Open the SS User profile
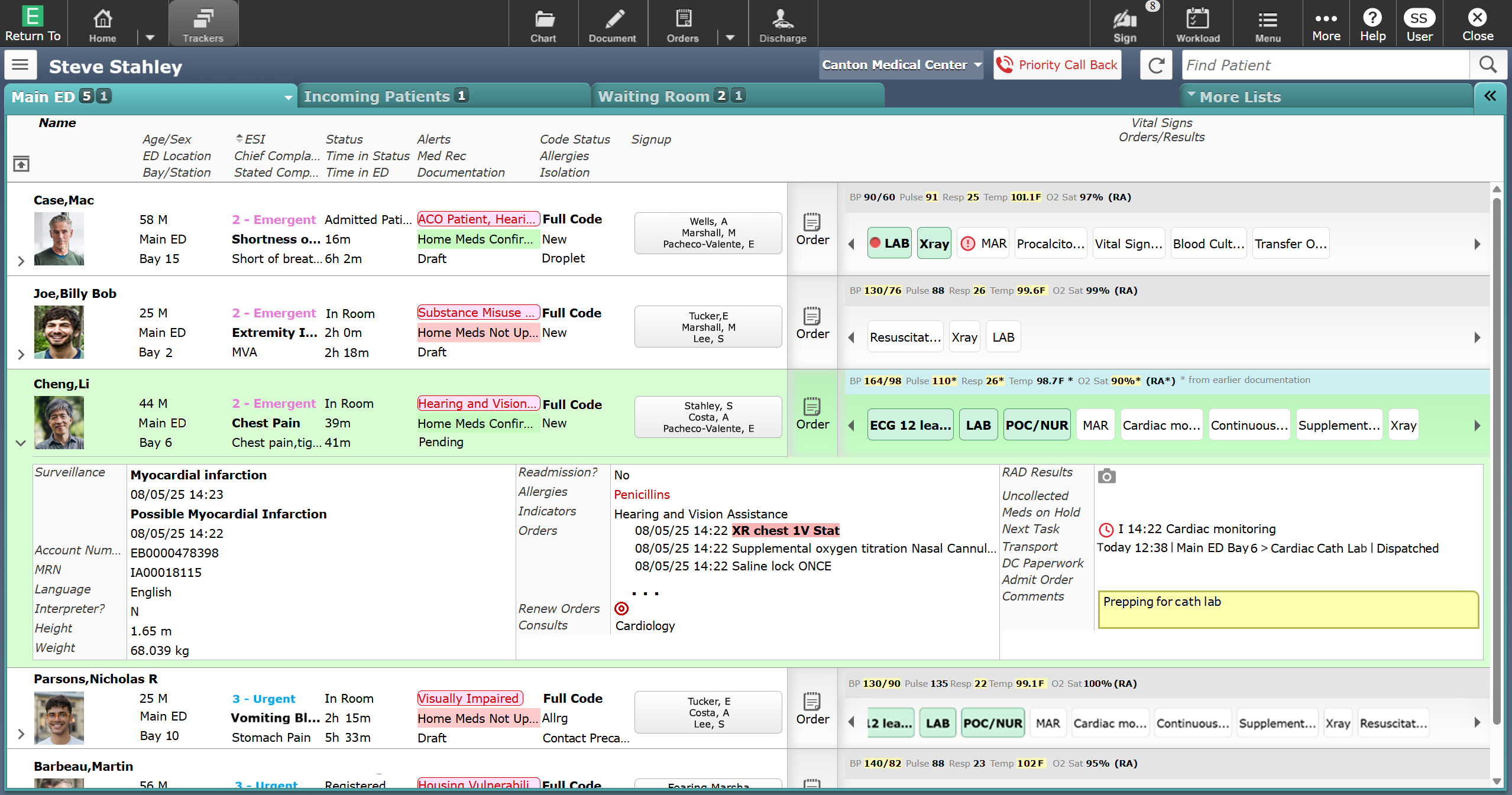Image resolution: width=1512 pixels, height=795 pixels. pyautogui.click(x=1419, y=24)
